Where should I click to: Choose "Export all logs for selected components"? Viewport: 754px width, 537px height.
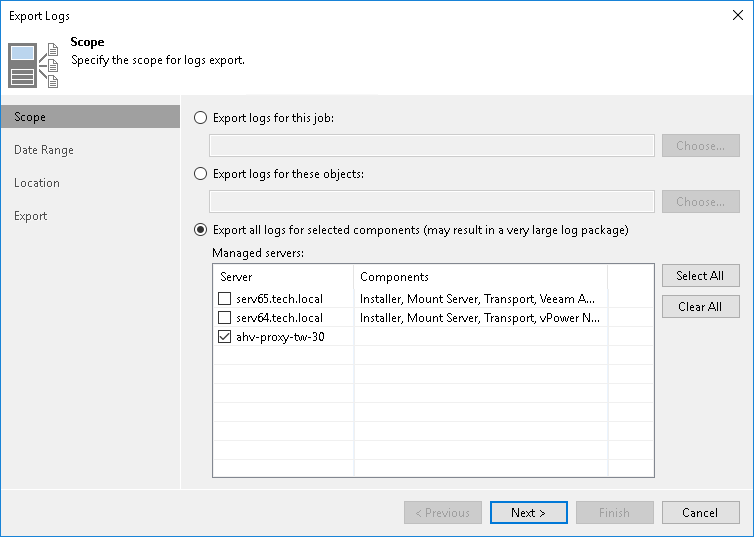[x=201, y=230]
